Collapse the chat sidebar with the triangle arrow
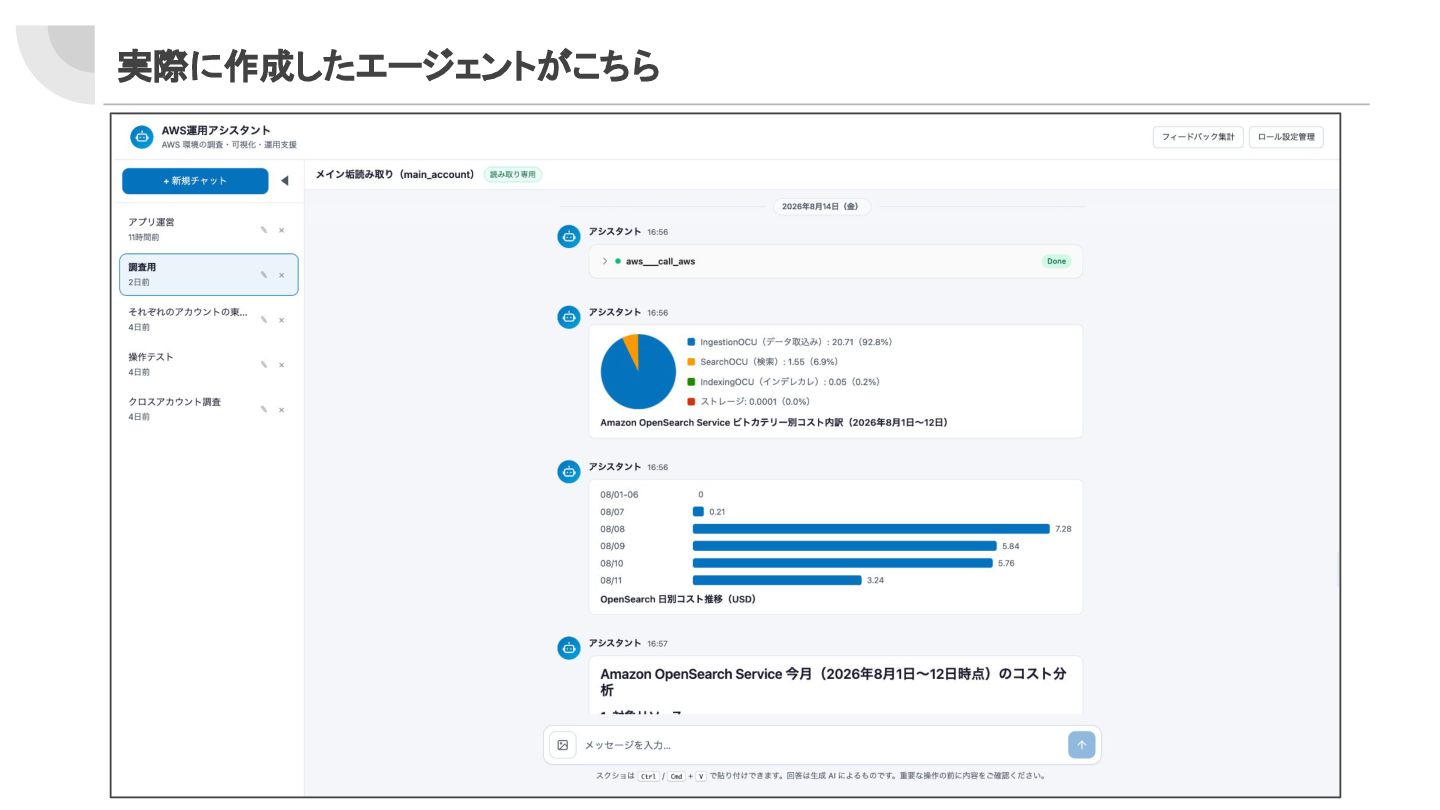This screenshot has height=810, width=1440. (x=284, y=181)
